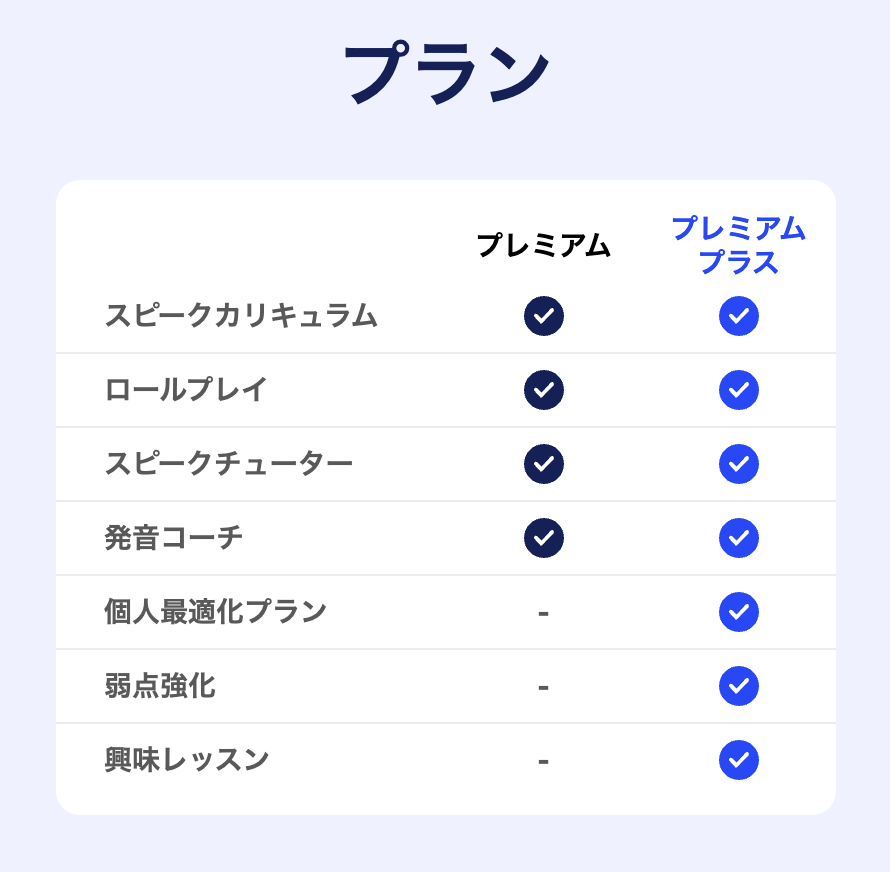This screenshot has width=890, height=872.
Task: Click Premium checkmark for スピークカリキュラム
Action: pyautogui.click(x=544, y=316)
